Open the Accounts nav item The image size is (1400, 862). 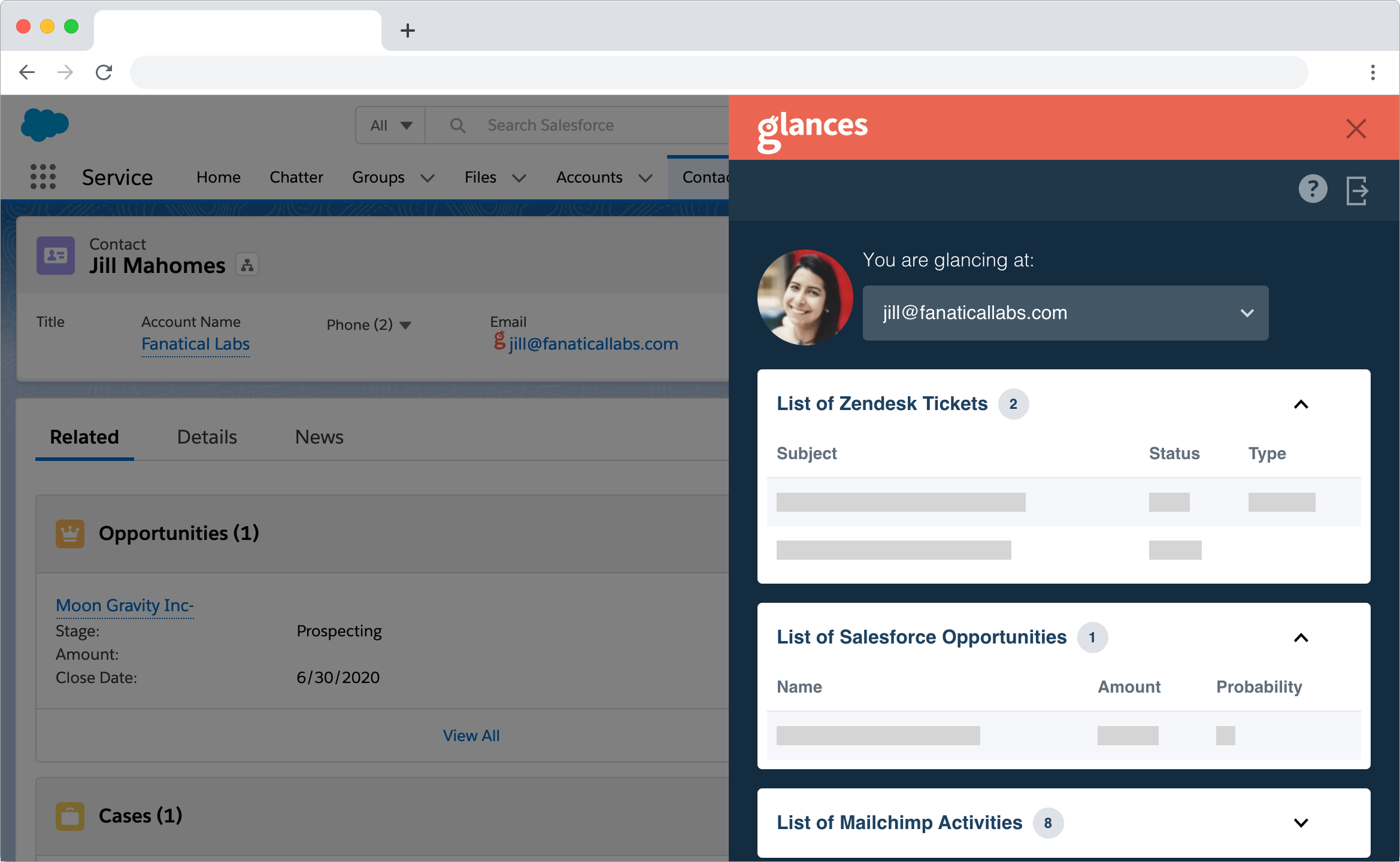[589, 177]
